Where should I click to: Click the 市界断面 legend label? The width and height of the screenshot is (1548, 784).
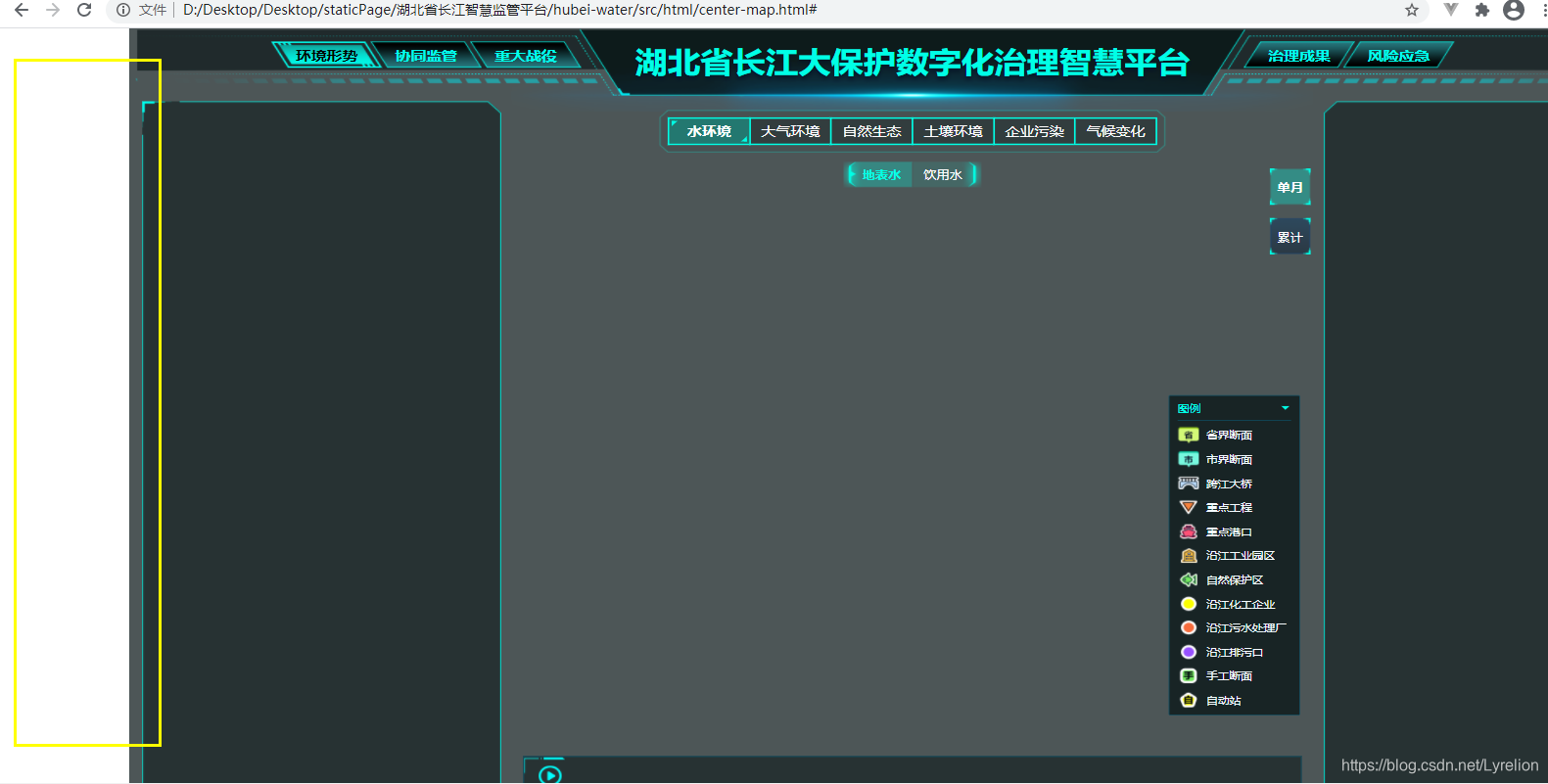[1229, 459]
